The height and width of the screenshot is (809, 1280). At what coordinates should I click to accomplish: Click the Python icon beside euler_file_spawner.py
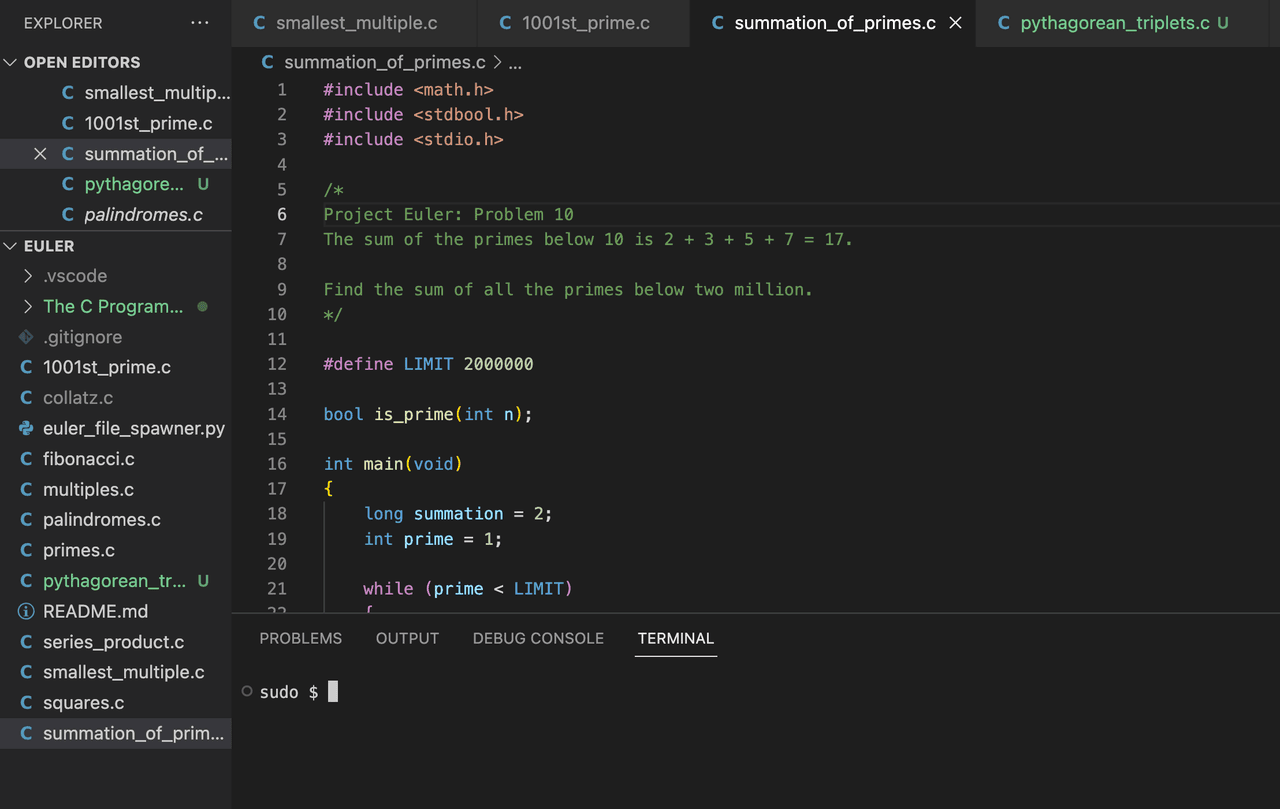(x=27, y=429)
